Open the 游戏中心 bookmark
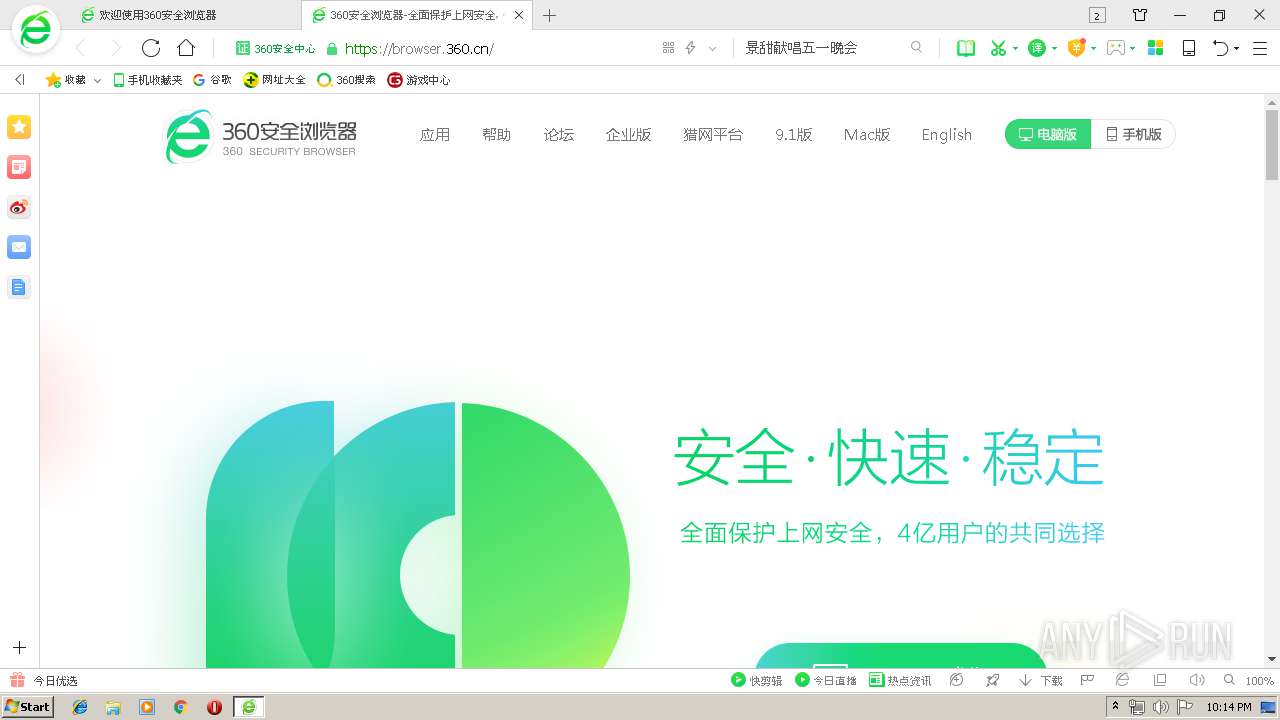 pyautogui.click(x=419, y=80)
